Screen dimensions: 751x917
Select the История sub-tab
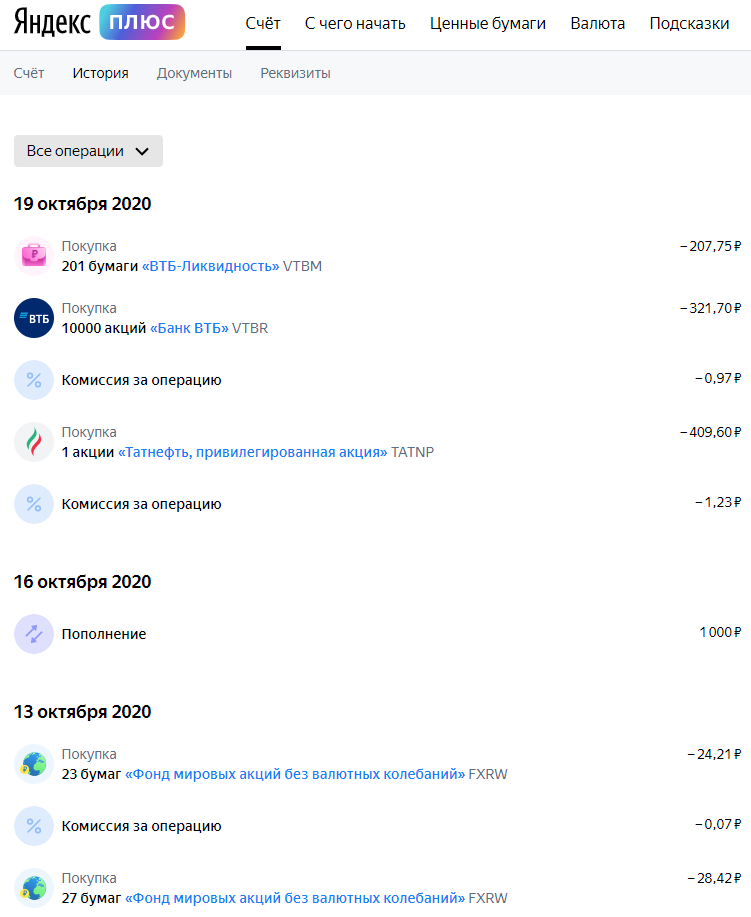[101, 73]
